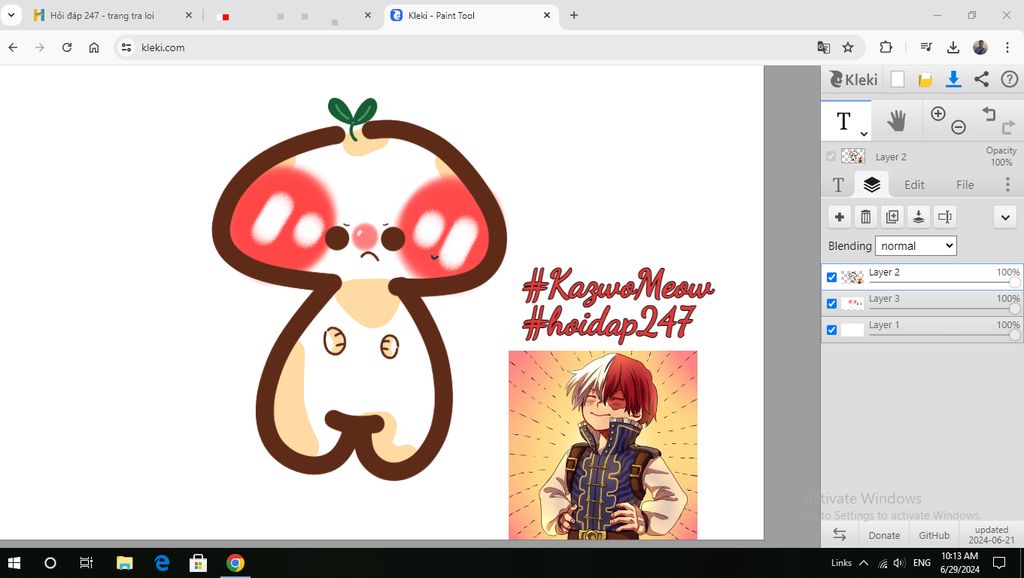Image resolution: width=1024 pixels, height=578 pixels.
Task: Expand the tool options arrow beside Text tool
Action: tap(863, 134)
